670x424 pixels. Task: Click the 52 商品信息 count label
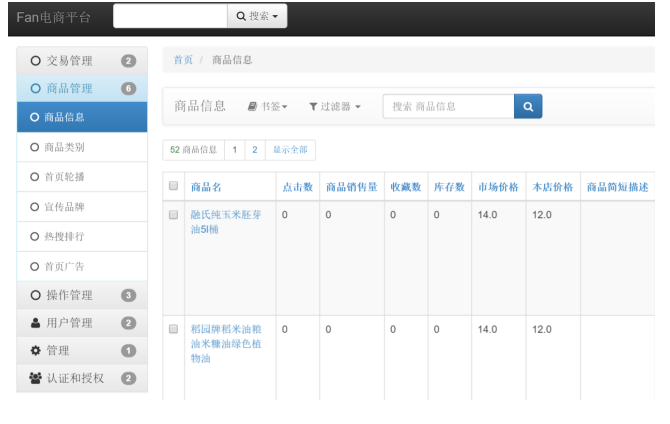click(194, 150)
